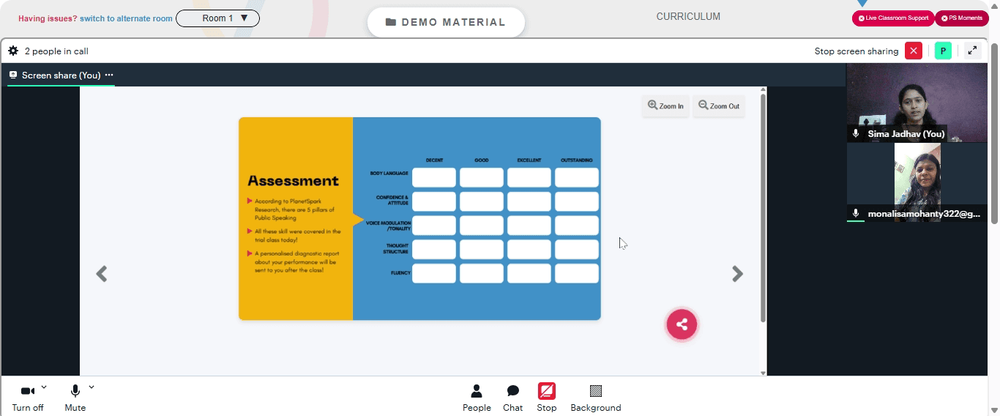Click 2 people in call text

click(56, 51)
